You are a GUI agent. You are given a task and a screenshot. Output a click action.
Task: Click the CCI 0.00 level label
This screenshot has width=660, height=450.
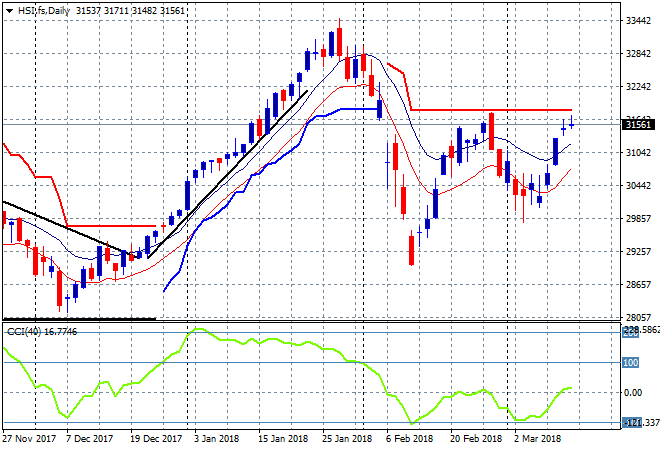coord(633,393)
